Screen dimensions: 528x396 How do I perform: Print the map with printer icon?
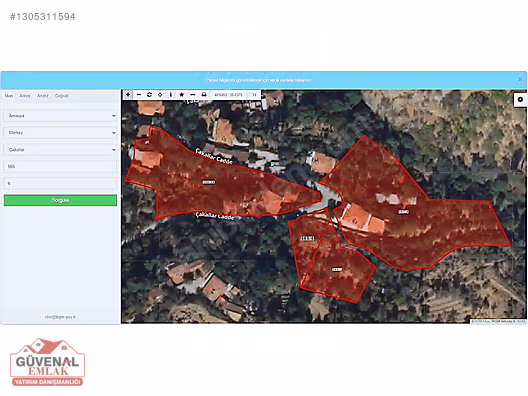(x=204, y=95)
